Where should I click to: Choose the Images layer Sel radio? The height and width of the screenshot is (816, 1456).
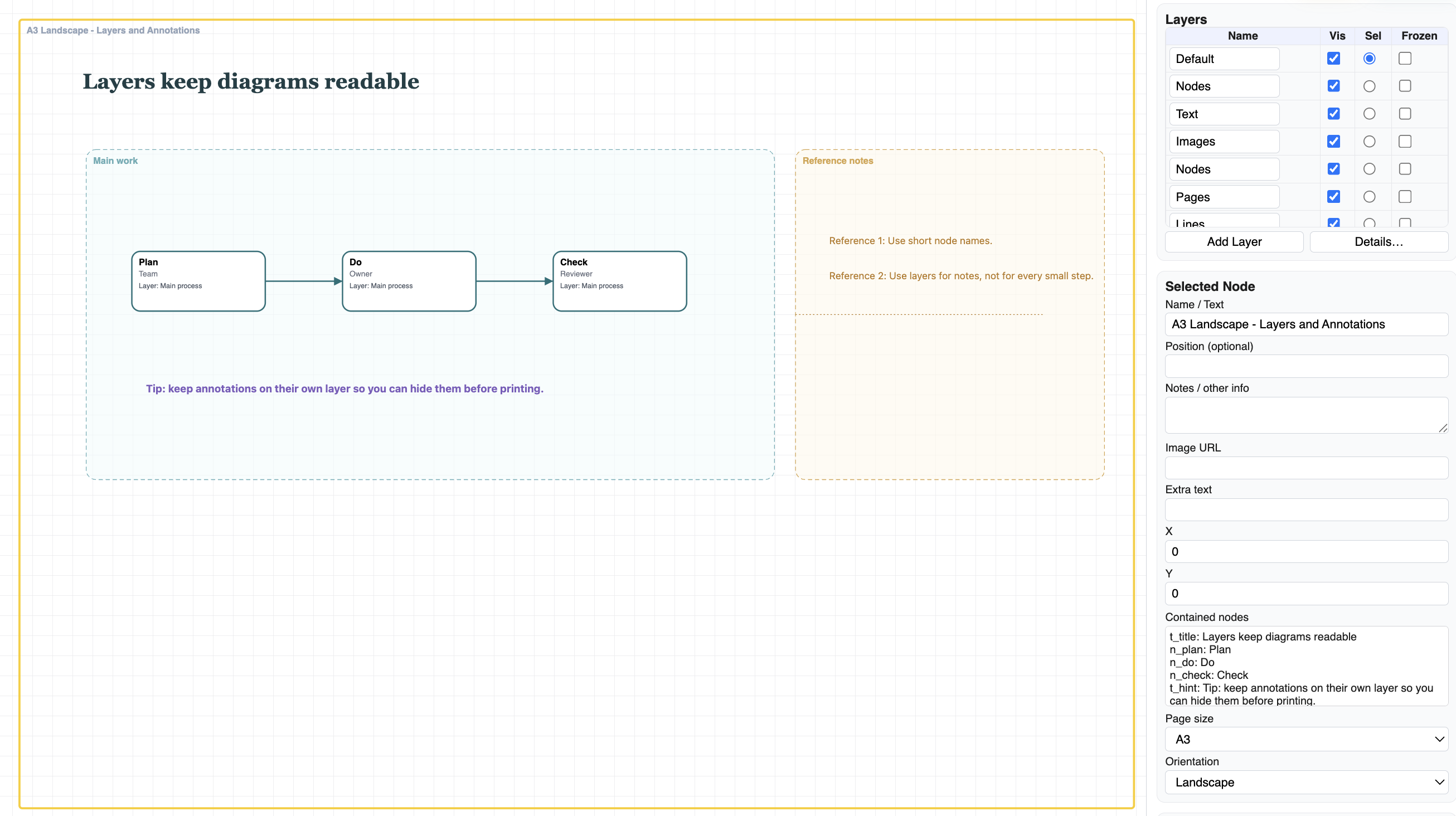click(x=1369, y=141)
